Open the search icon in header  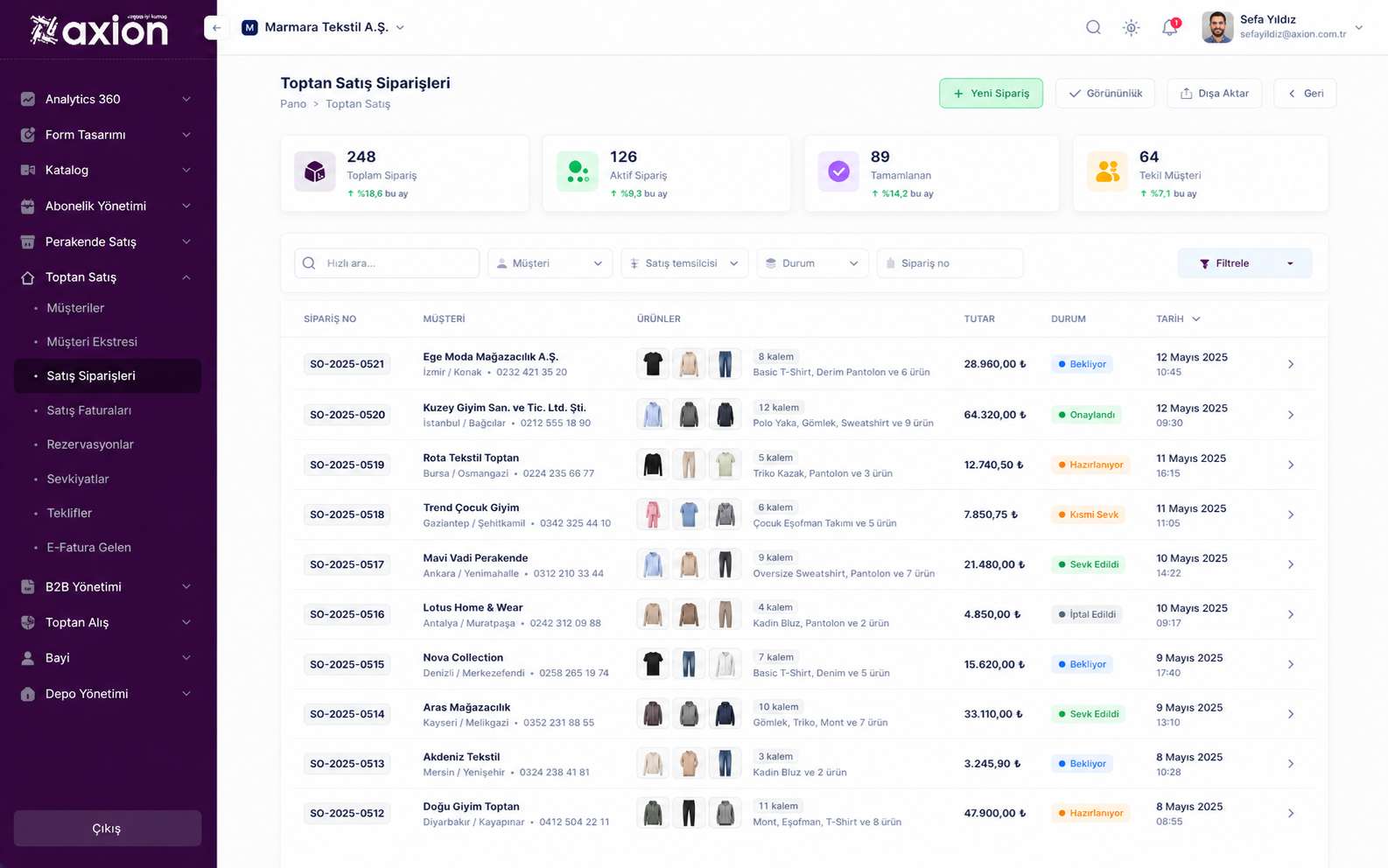[1093, 27]
